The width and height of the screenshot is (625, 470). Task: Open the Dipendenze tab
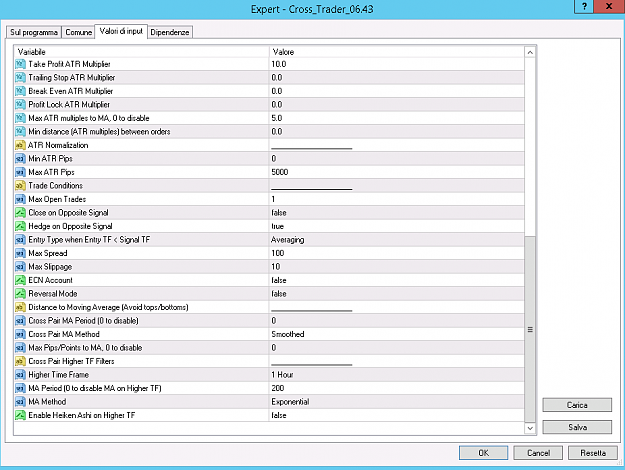(170, 32)
